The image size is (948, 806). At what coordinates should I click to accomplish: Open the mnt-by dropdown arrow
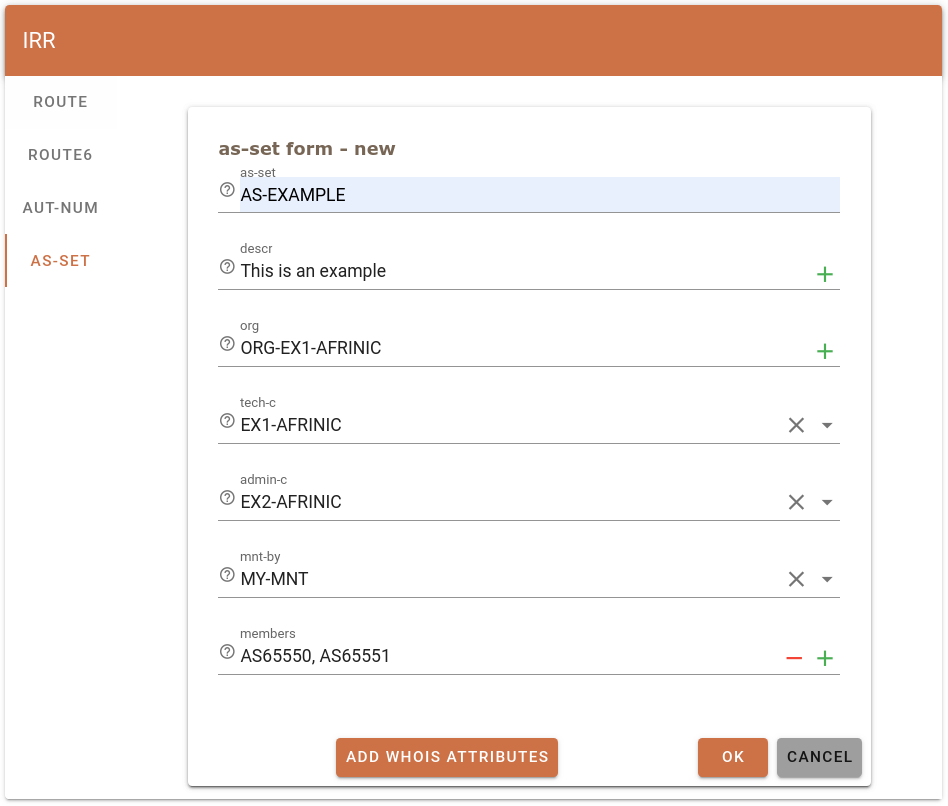[x=827, y=579]
